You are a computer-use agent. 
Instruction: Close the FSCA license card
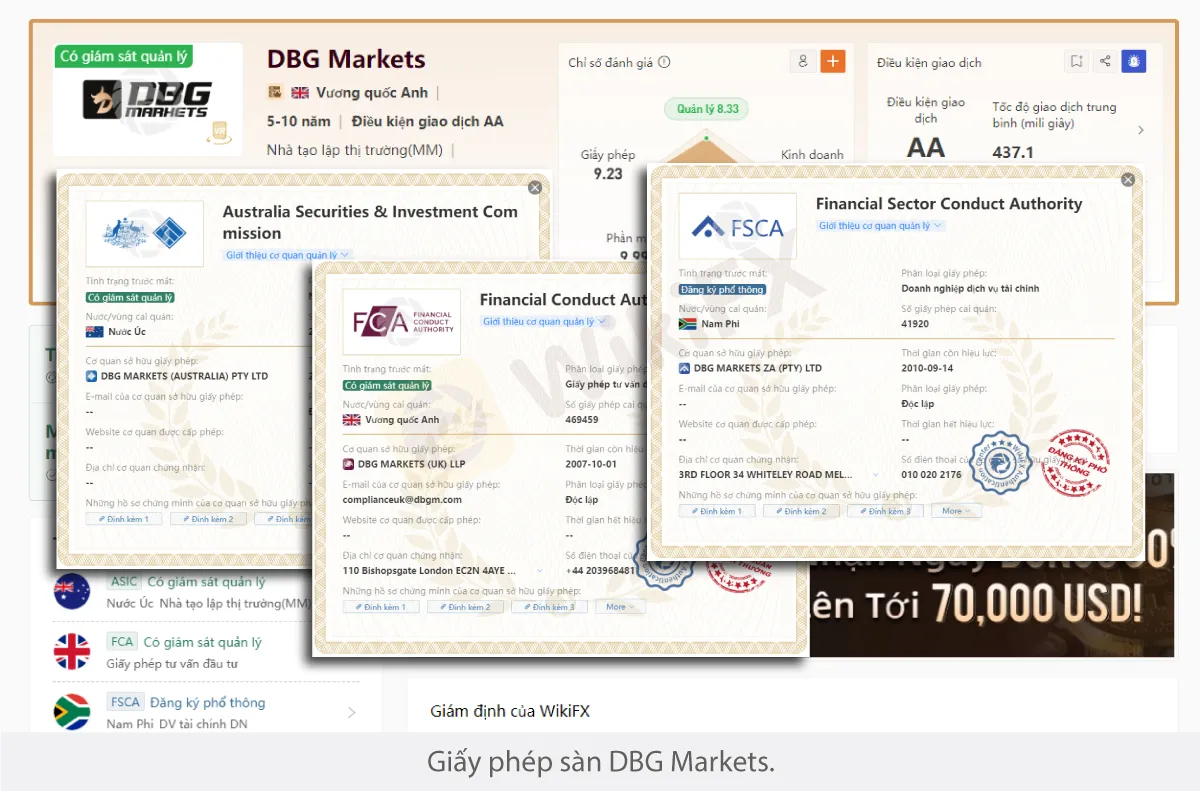[1128, 180]
